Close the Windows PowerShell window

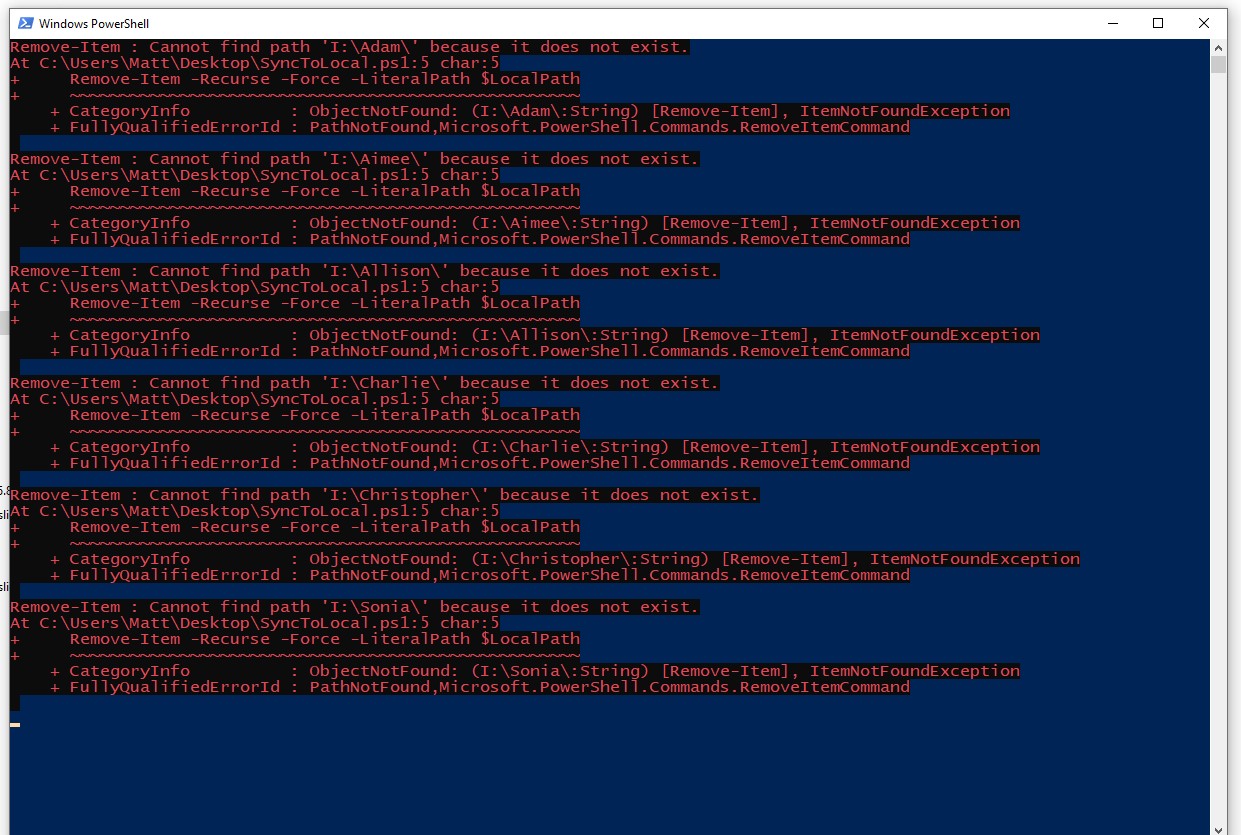1204,23
